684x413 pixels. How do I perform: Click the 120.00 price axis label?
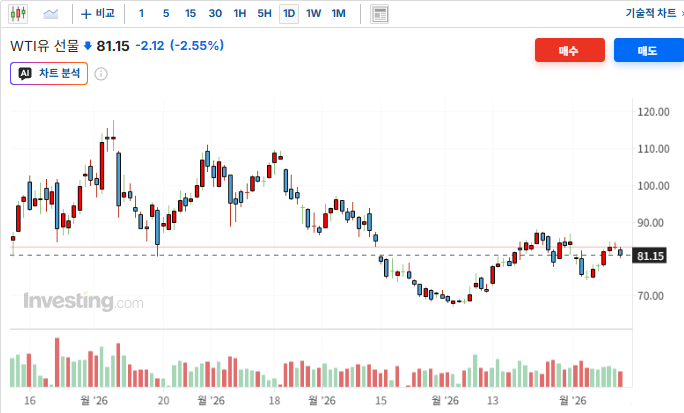click(x=653, y=112)
